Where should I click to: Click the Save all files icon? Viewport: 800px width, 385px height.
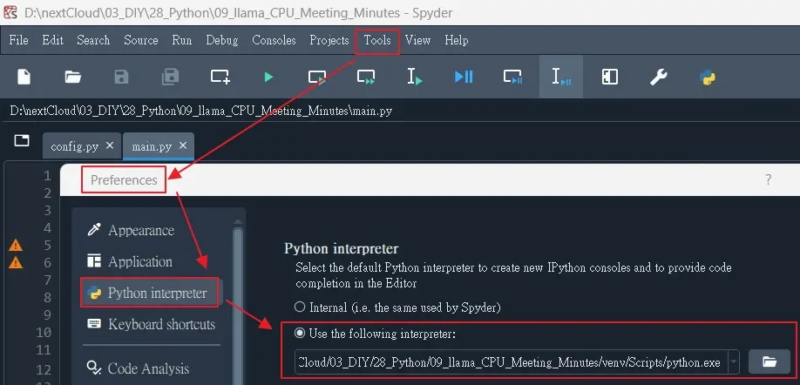click(170, 77)
